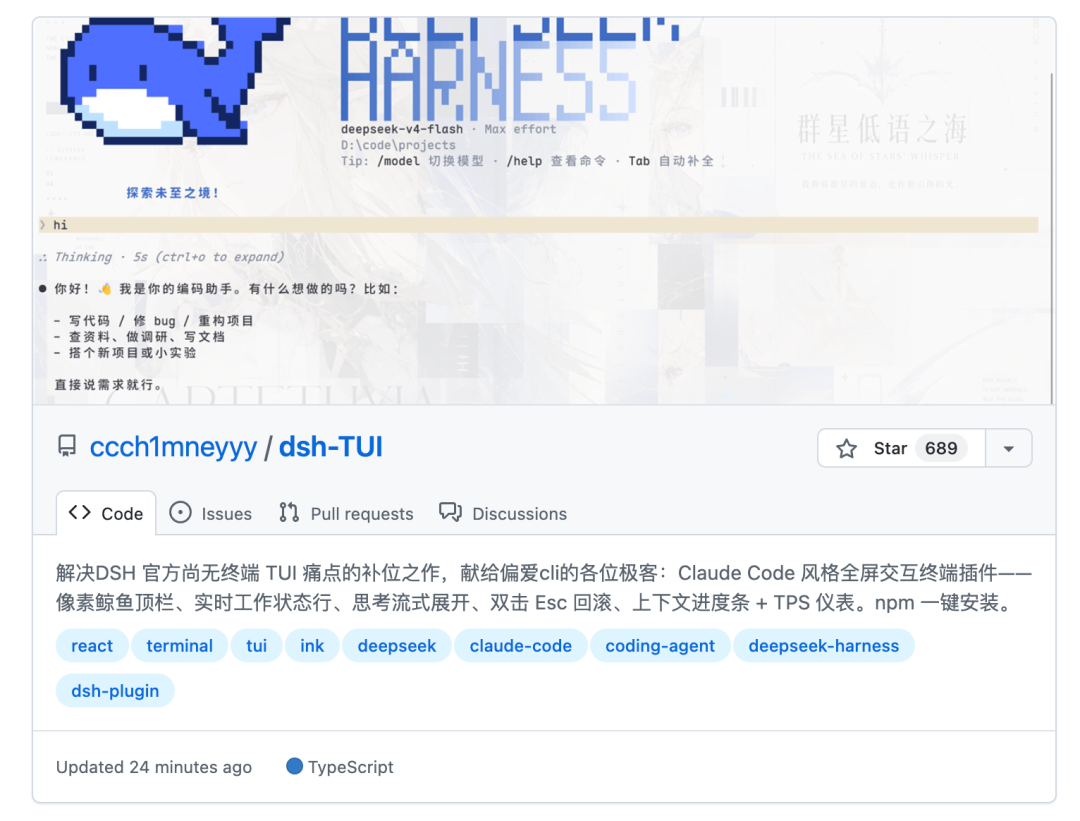
Task: Open the dsh-TUI repository link
Action: [x=331, y=447]
